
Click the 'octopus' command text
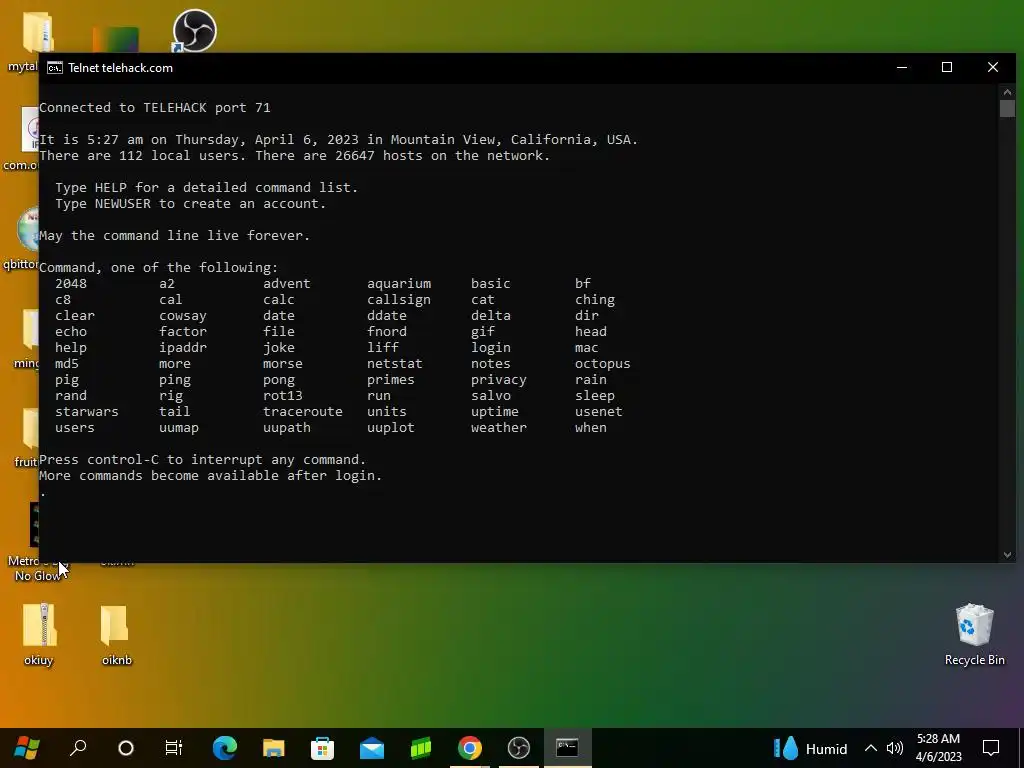[x=603, y=364]
